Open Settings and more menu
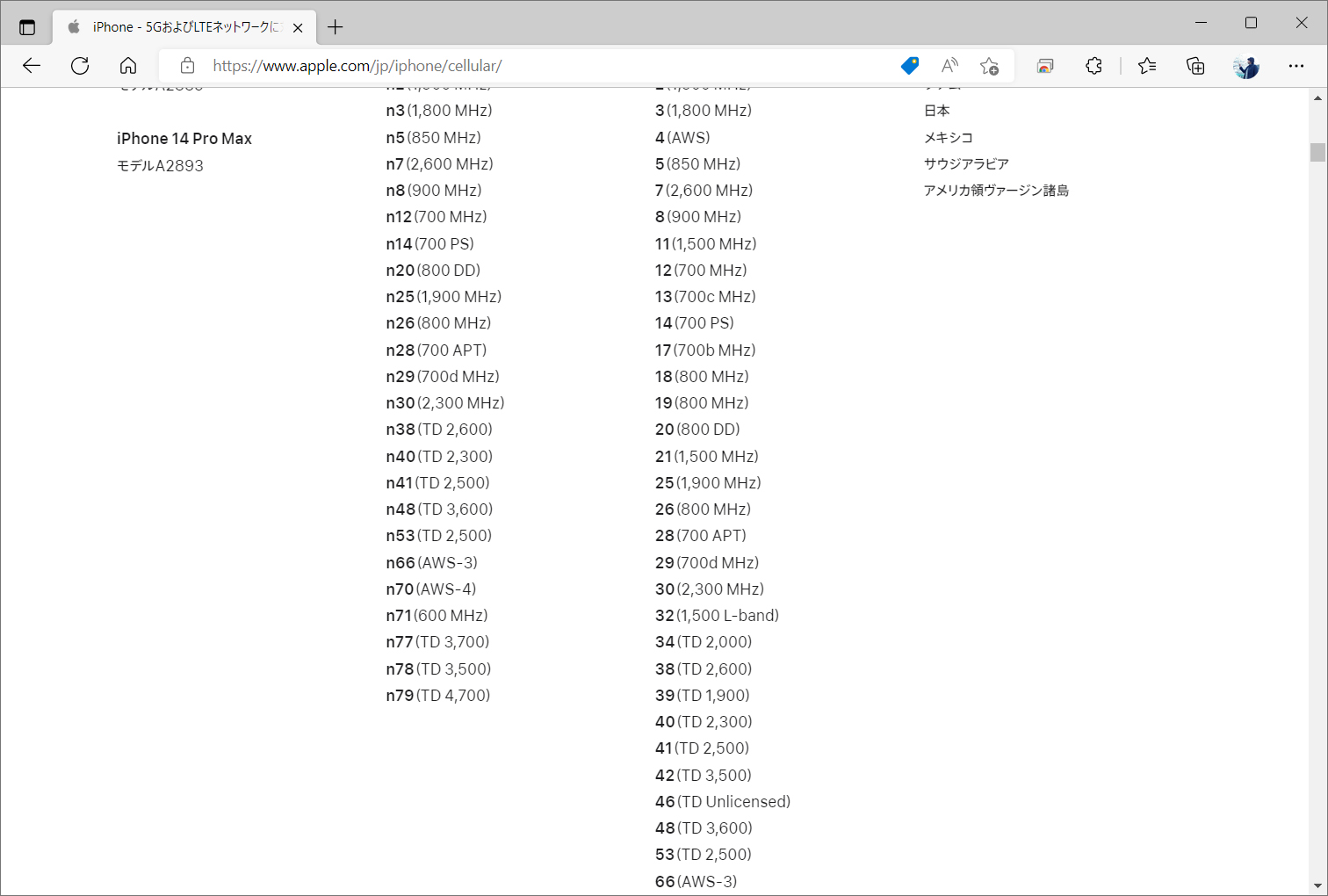Screen dimensions: 1328x896 coord(1296,66)
